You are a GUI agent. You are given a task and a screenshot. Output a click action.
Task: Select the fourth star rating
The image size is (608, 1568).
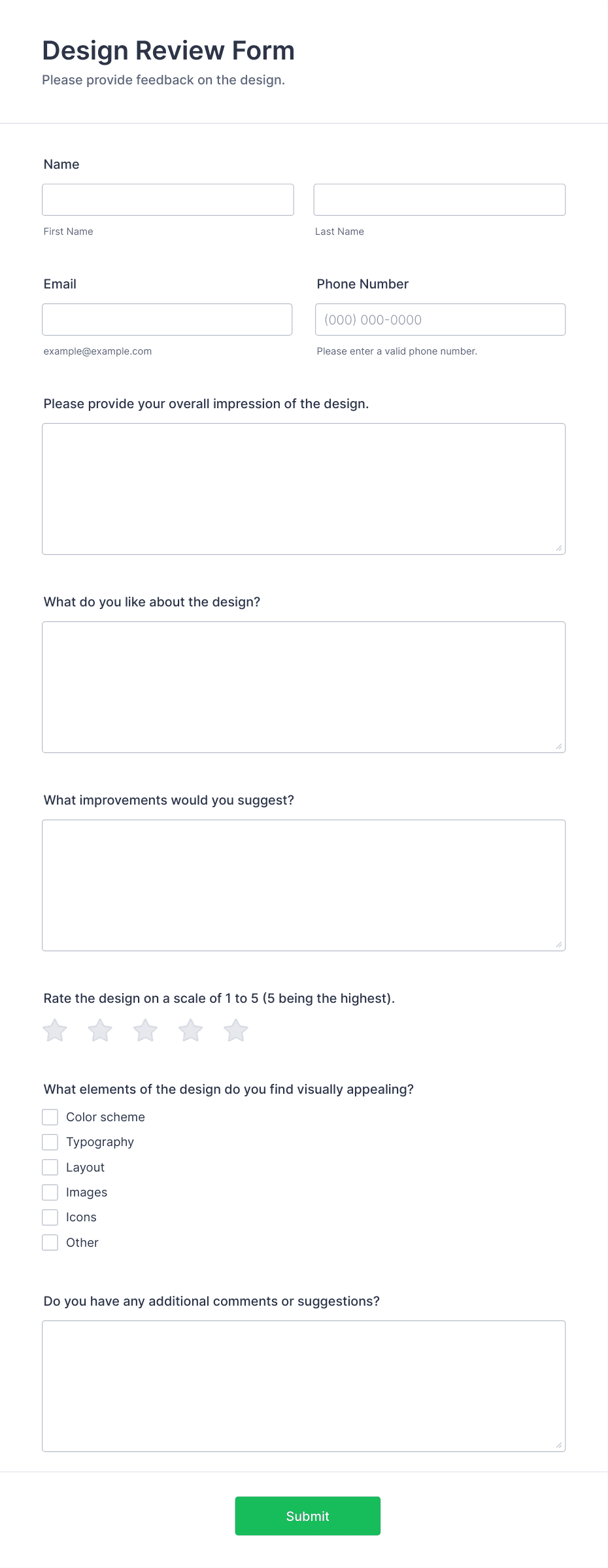pyautogui.click(x=190, y=1030)
